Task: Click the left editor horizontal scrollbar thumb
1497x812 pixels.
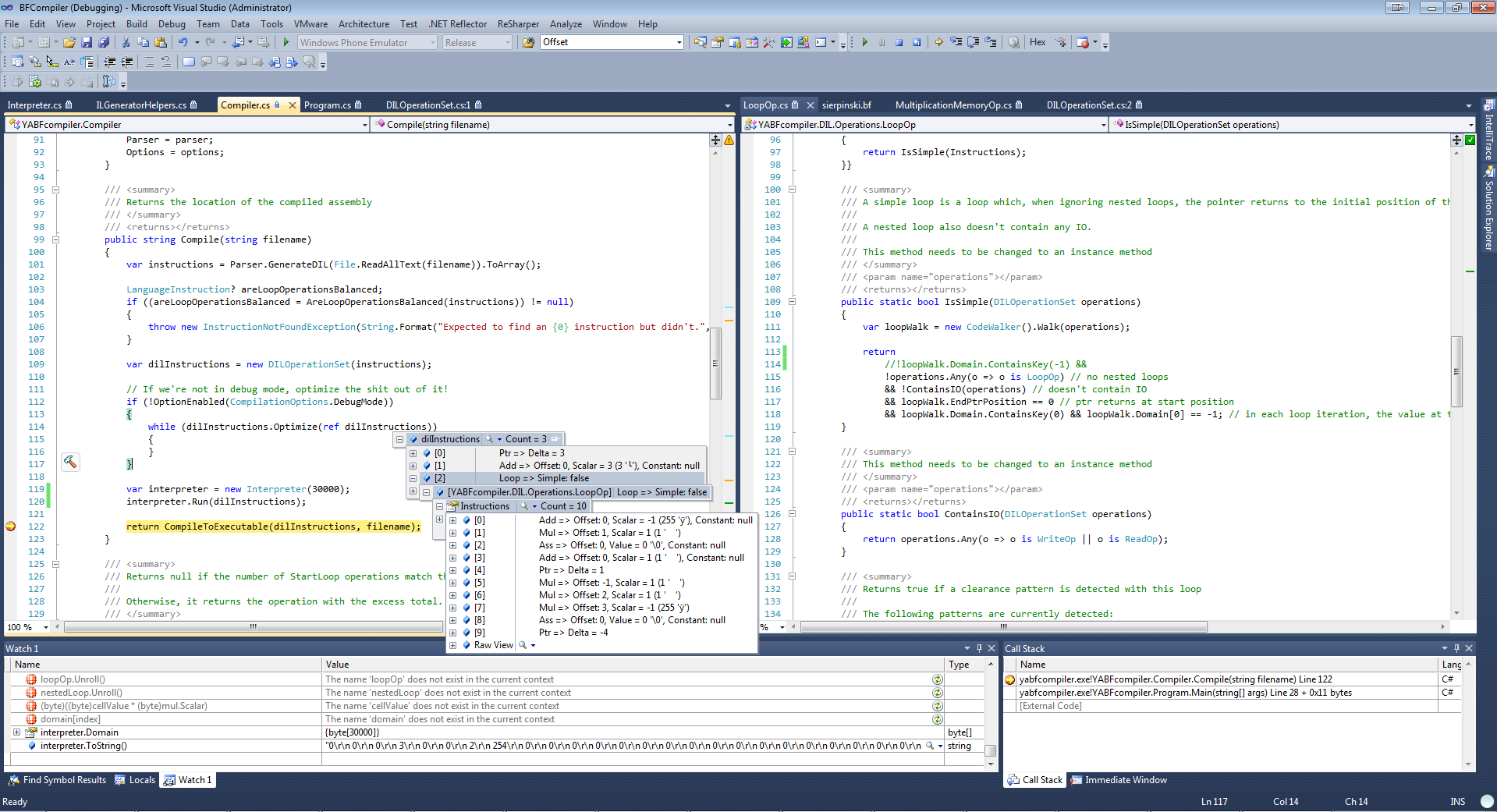Action: 253,626
